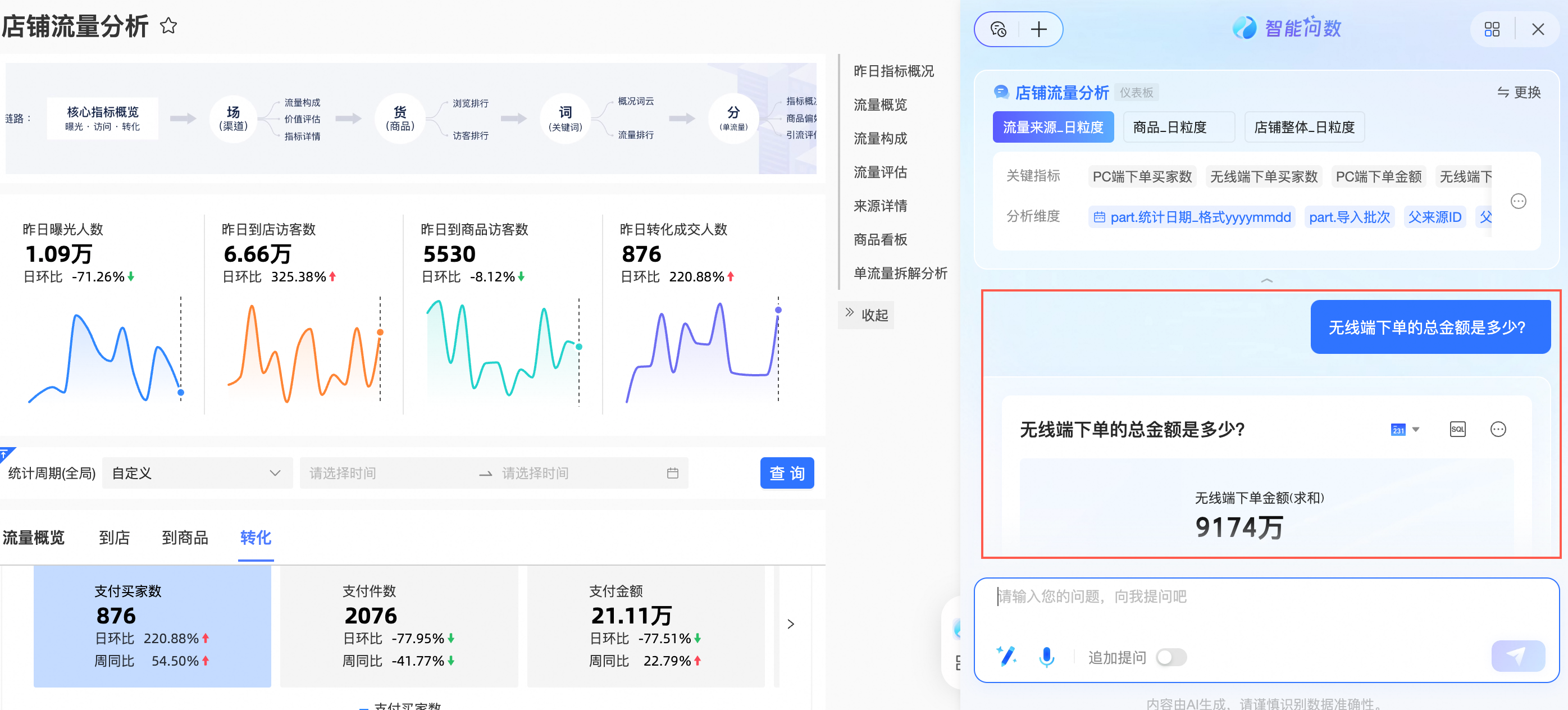
Task: Click the 场(渠道) flow circle
Action: [x=233, y=118]
